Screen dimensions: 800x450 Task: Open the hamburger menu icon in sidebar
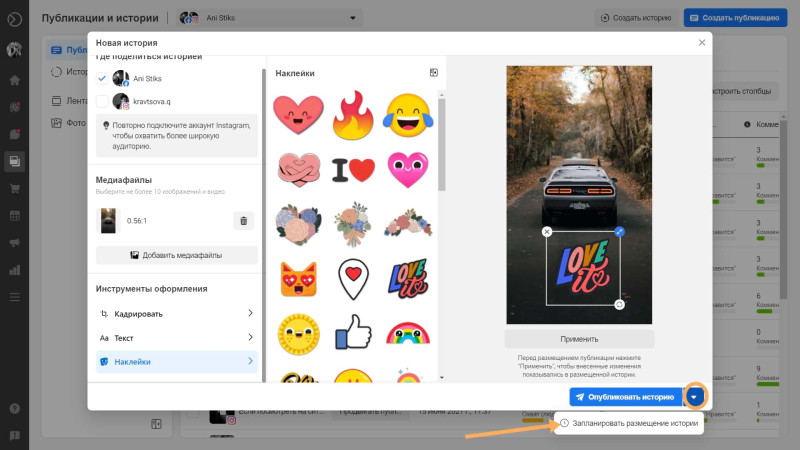click(15, 297)
